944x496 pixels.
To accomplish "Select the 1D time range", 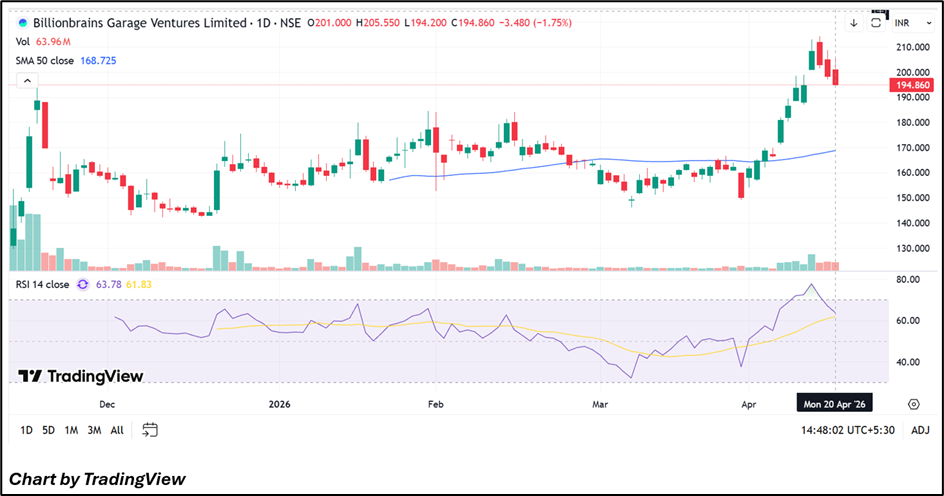I will tap(26, 430).
